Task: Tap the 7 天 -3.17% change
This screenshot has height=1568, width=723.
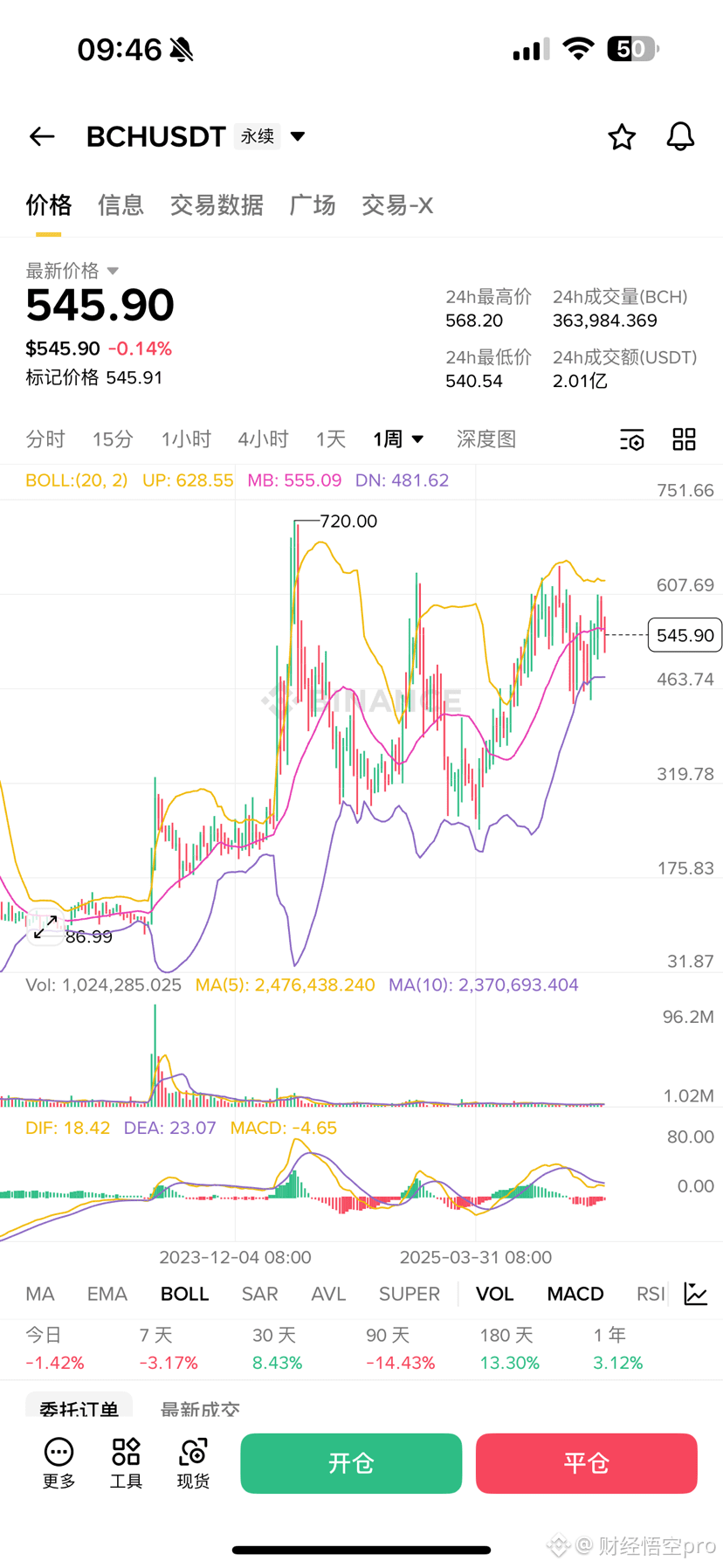Action: click(169, 1349)
